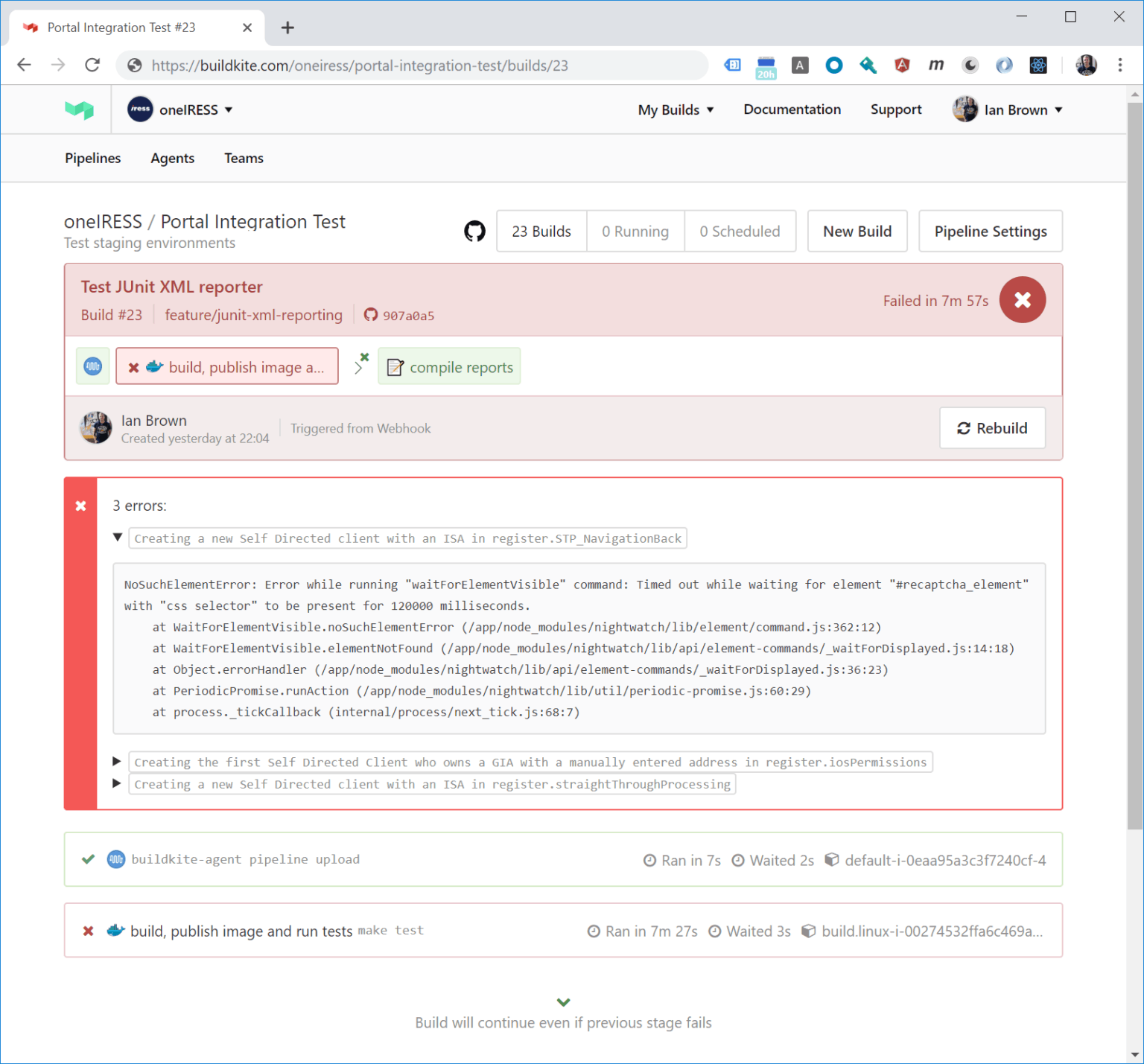Open the React DevTools extension icon
Viewport: 1144px width, 1064px height.
coord(1037,65)
